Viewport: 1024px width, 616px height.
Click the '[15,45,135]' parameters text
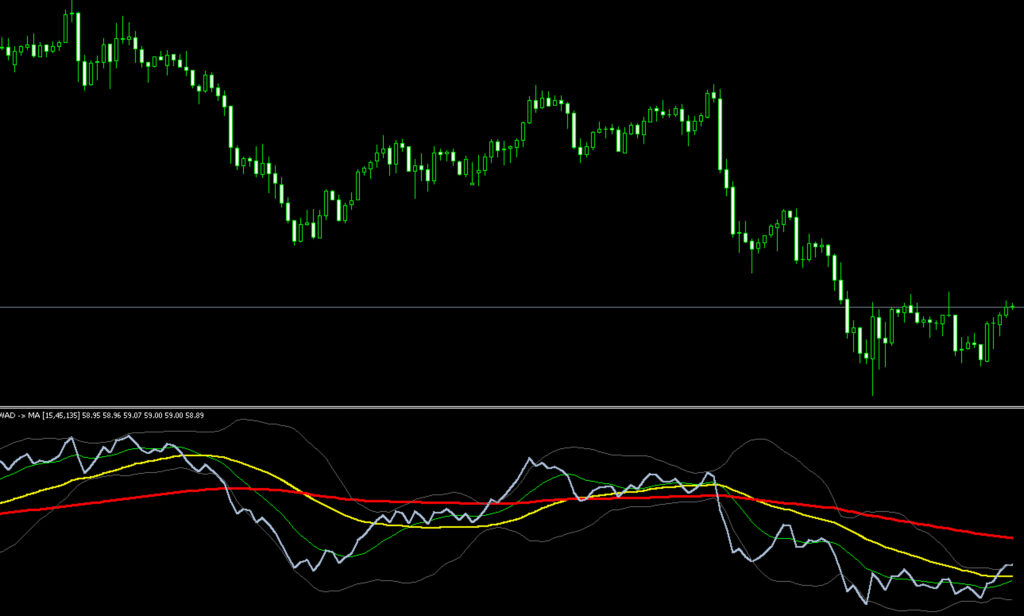coord(61,415)
